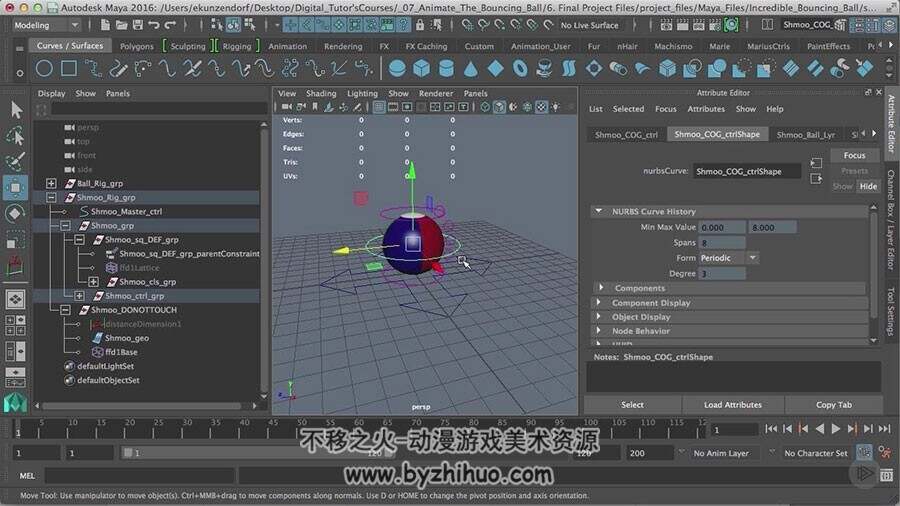Click the Copy Tab button
The image size is (900, 506).
click(x=834, y=404)
